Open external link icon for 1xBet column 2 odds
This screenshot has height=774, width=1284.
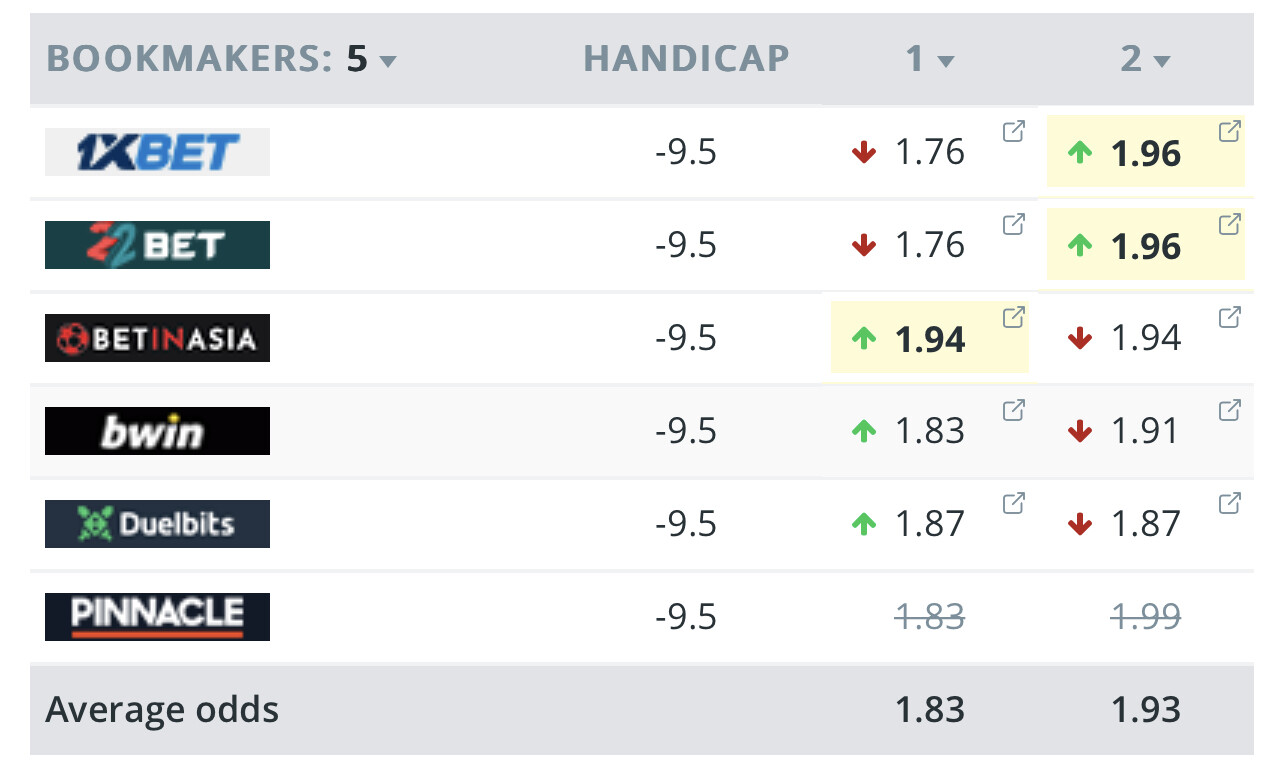[x=1229, y=131]
